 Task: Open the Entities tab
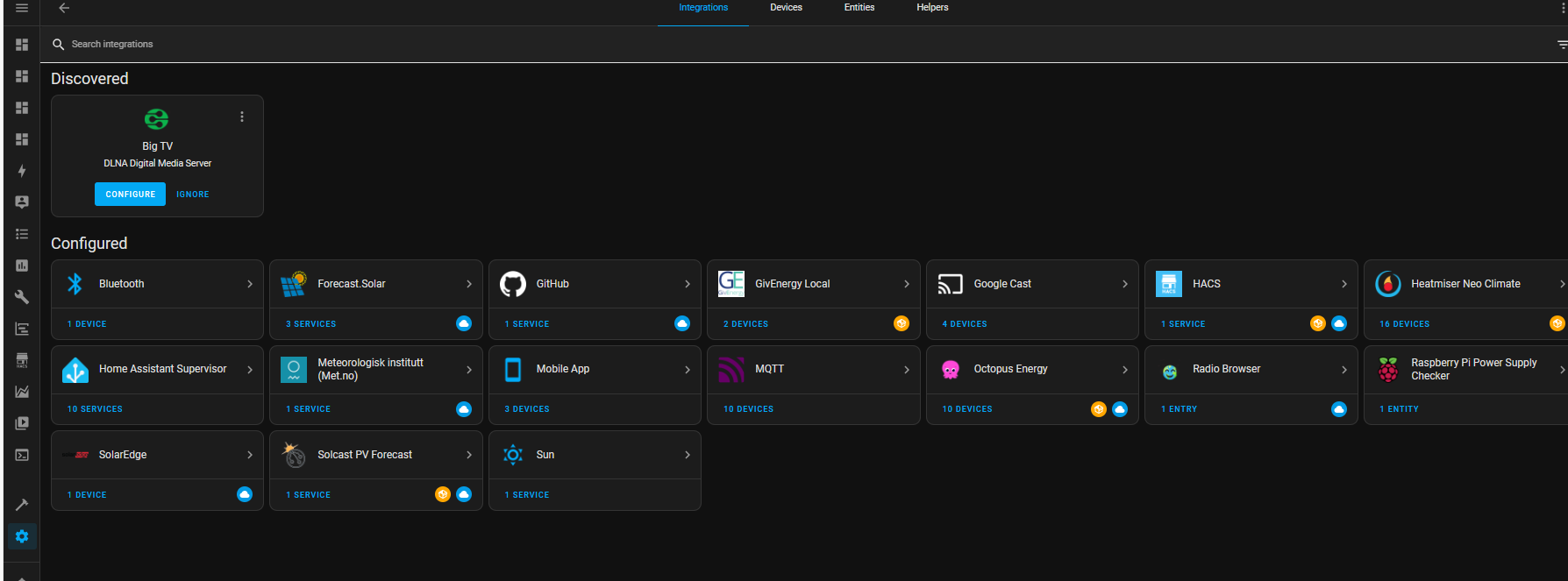point(859,8)
